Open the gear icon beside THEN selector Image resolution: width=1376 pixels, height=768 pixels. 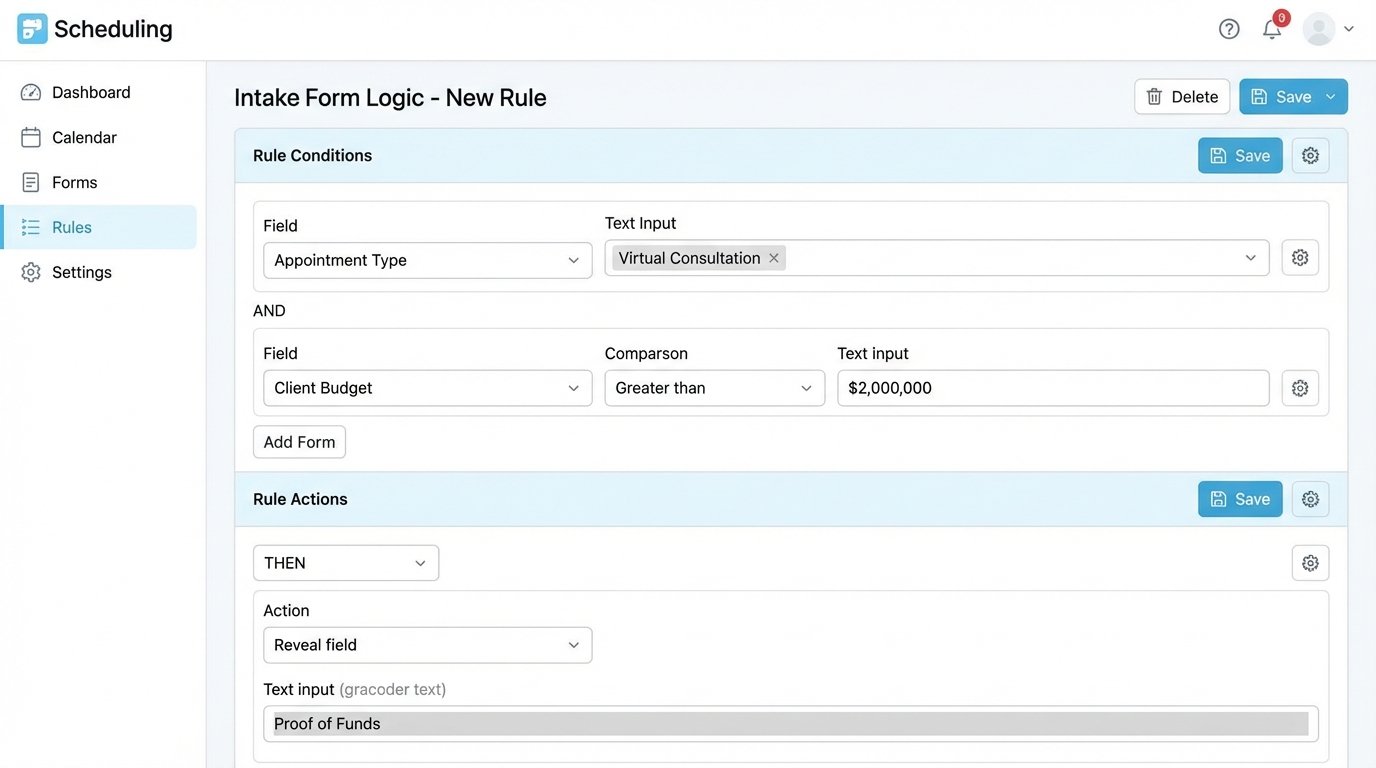click(x=1310, y=562)
